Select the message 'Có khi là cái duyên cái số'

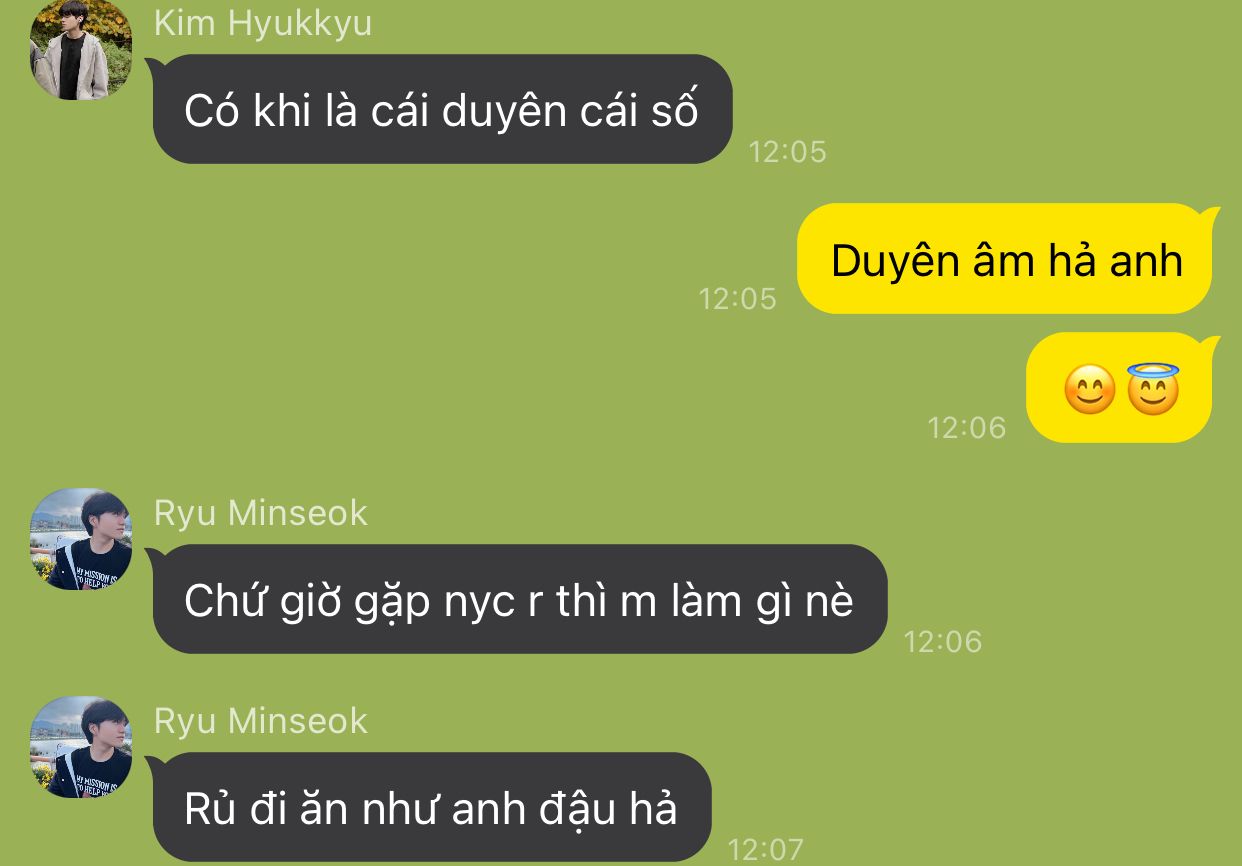coord(442,109)
